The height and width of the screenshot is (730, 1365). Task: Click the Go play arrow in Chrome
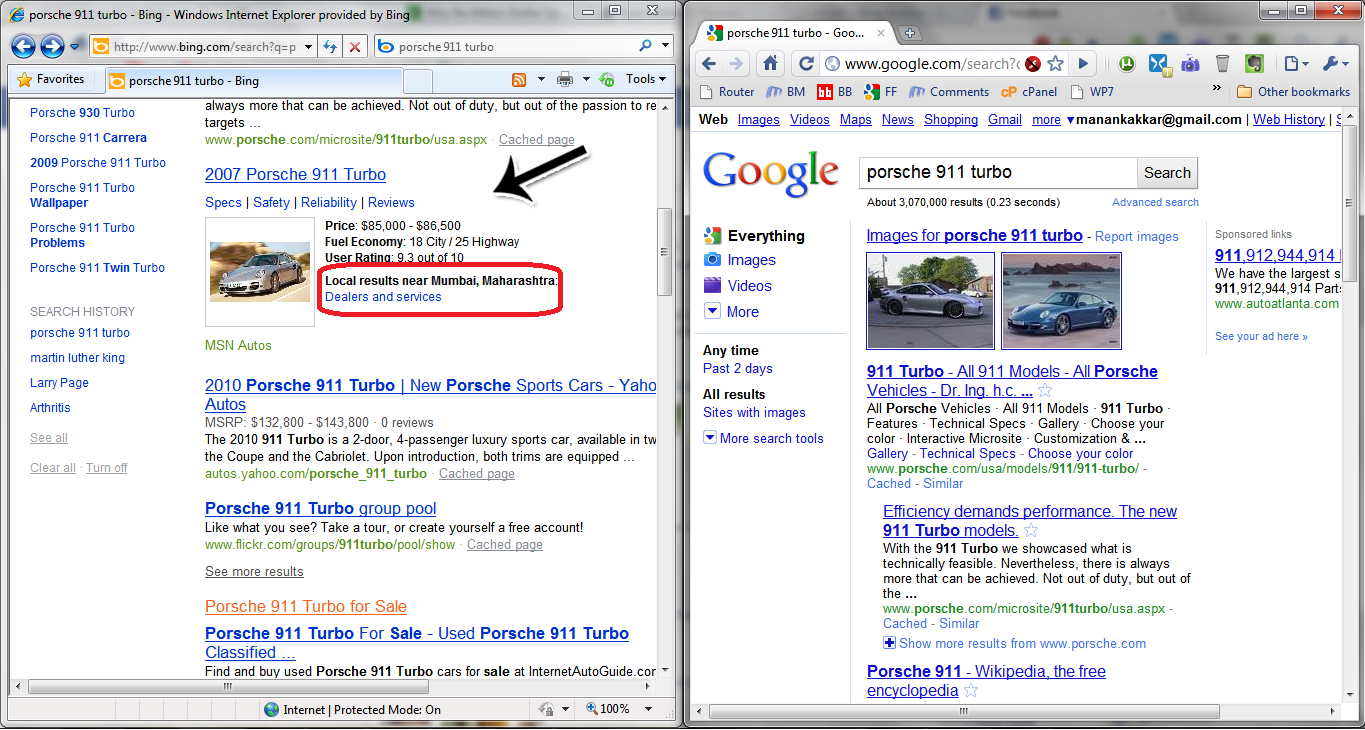pos(1083,64)
